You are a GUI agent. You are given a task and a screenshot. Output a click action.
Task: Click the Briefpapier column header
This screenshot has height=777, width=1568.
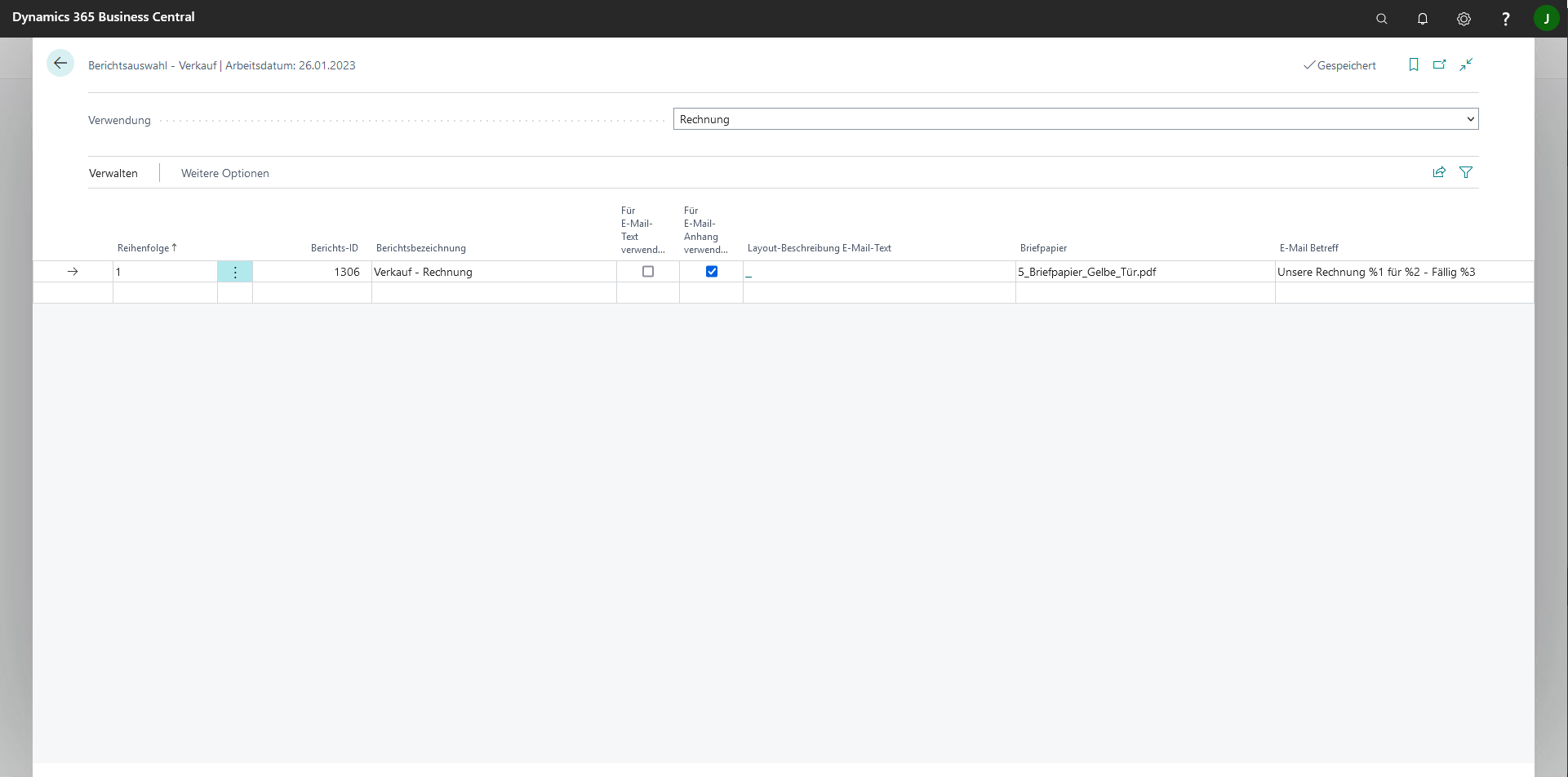(x=1043, y=248)
